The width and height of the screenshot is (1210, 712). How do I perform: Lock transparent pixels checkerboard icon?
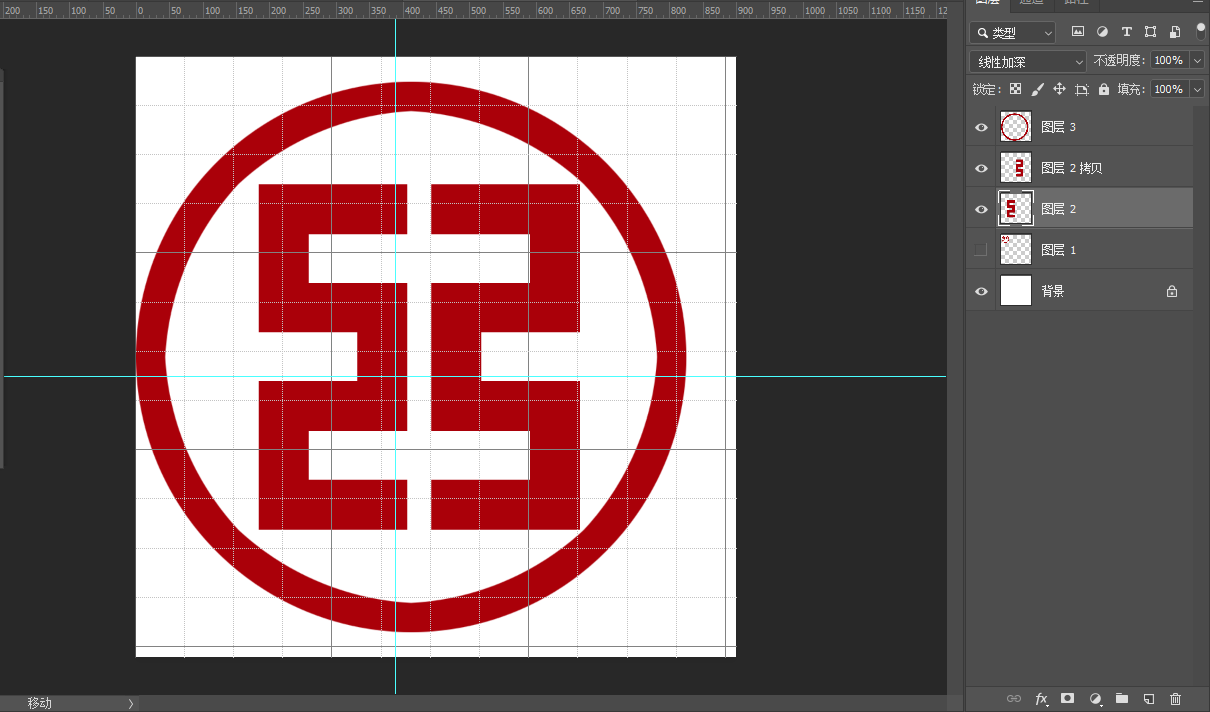(1016, 89)
